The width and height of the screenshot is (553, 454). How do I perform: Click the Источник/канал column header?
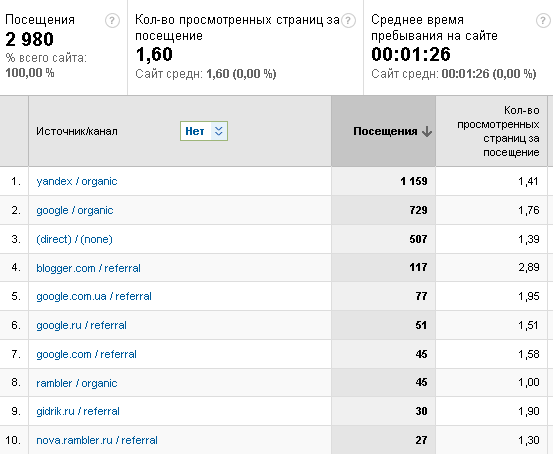77,131
